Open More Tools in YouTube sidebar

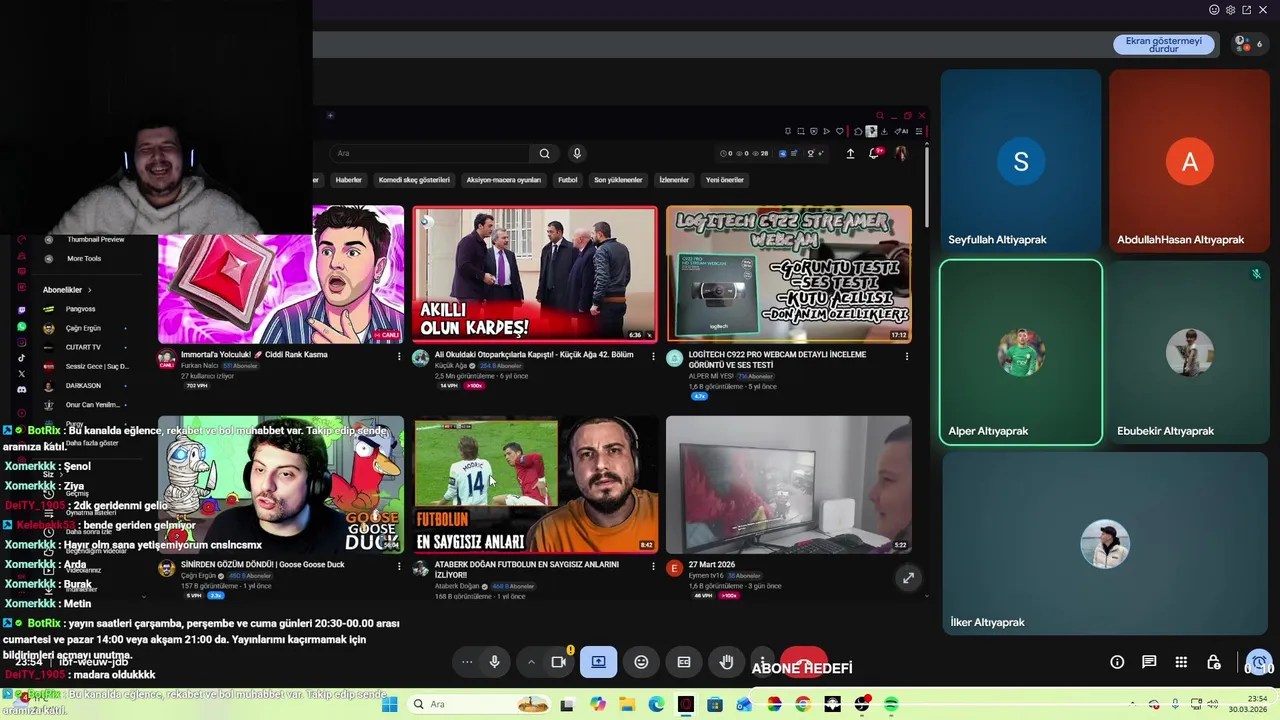click(85, 258)
